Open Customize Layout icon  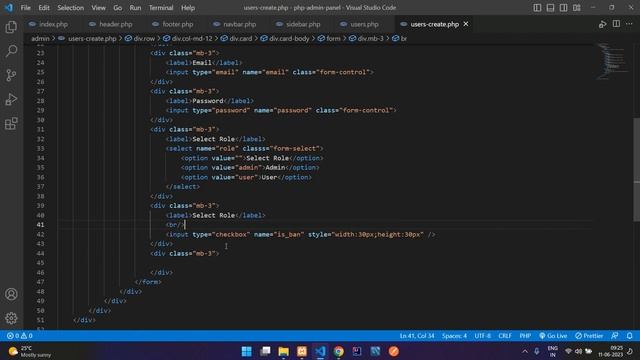click(577, 8)
